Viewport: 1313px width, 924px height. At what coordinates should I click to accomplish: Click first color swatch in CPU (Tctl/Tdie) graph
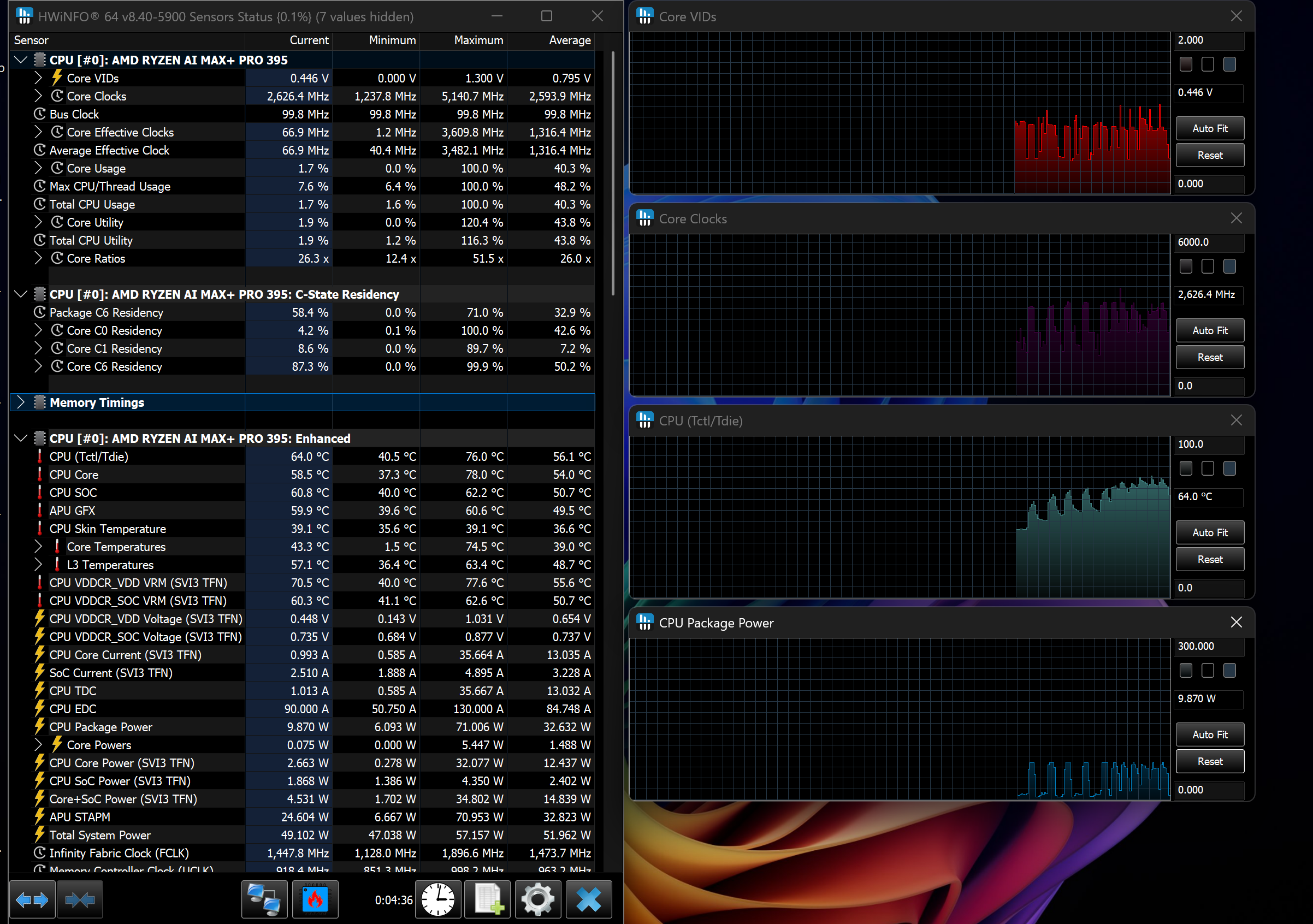coord(1186,469)
